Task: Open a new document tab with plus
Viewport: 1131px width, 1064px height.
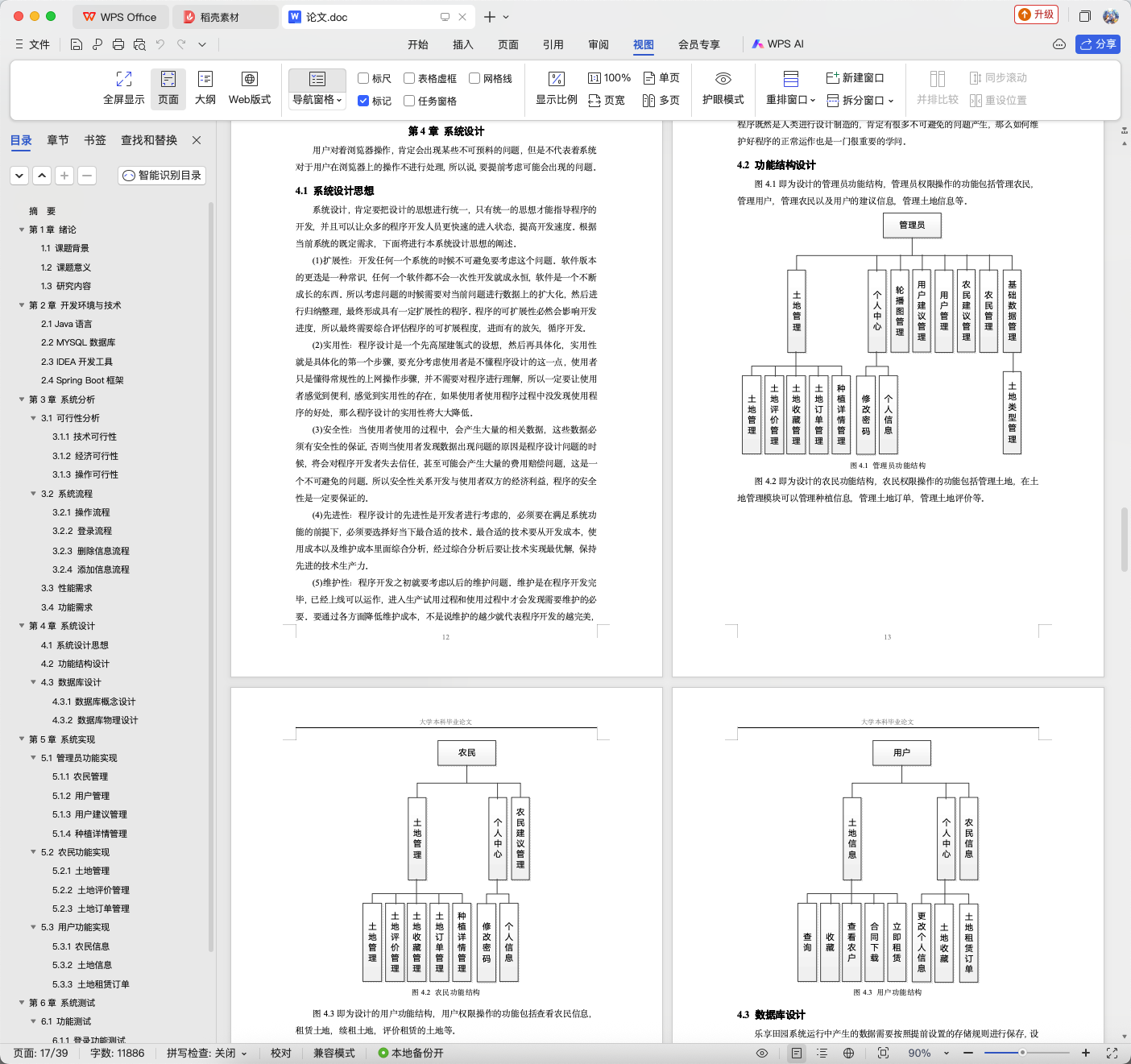Action: point(490,17)
